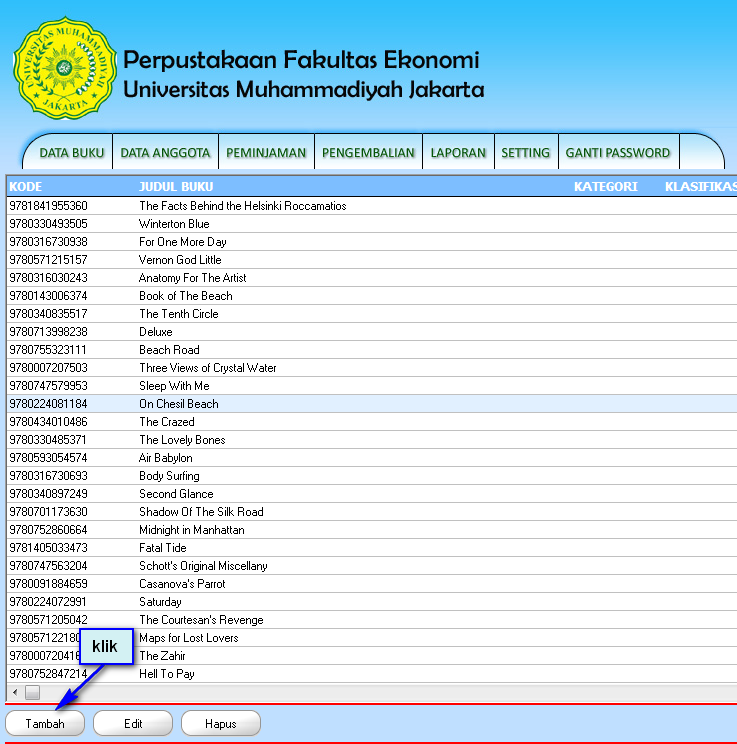Select The Zahir row
This screenshot has height=744, width=737.
tap(372, 657)
